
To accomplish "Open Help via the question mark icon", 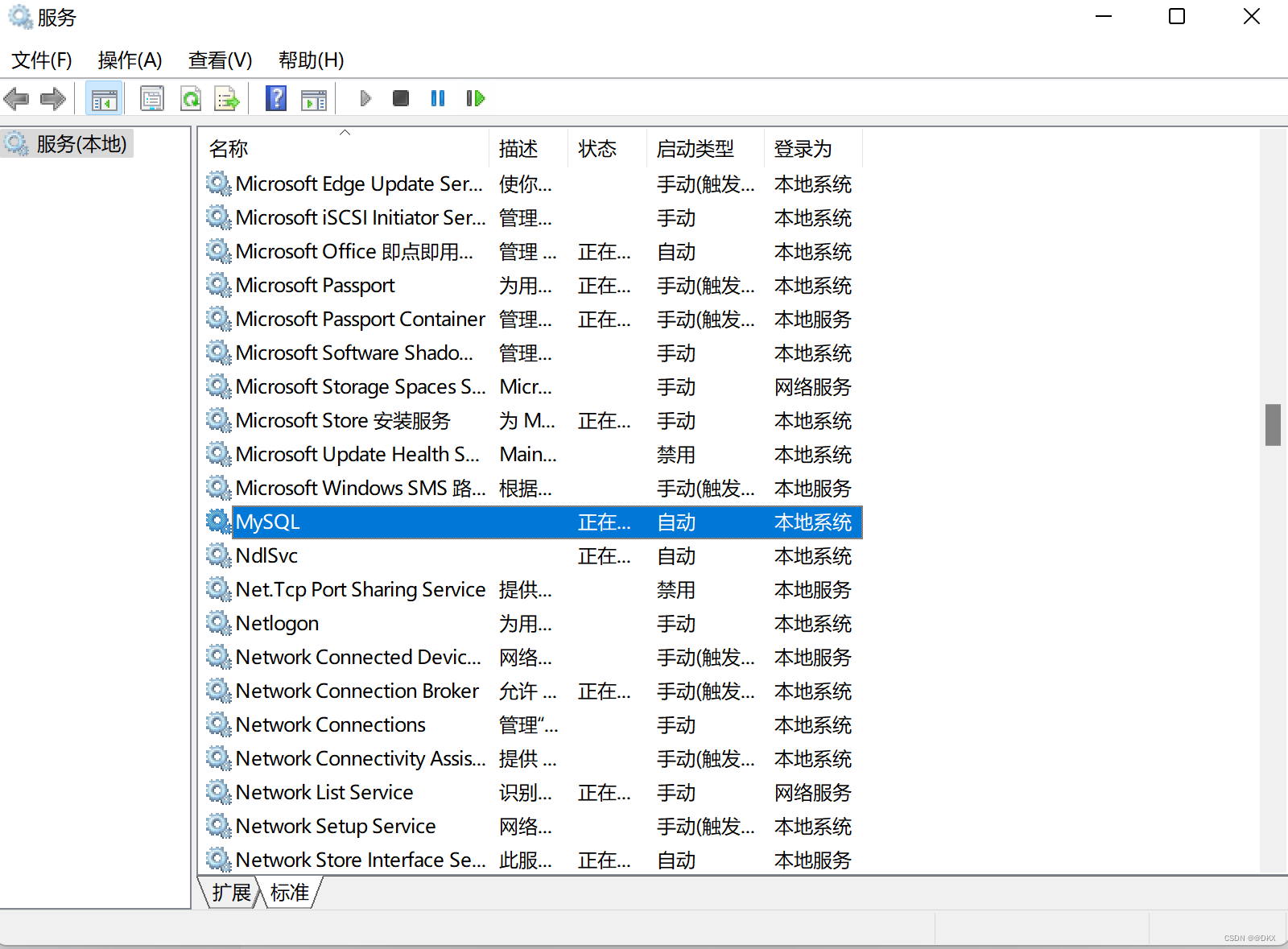I will point(276,97).
